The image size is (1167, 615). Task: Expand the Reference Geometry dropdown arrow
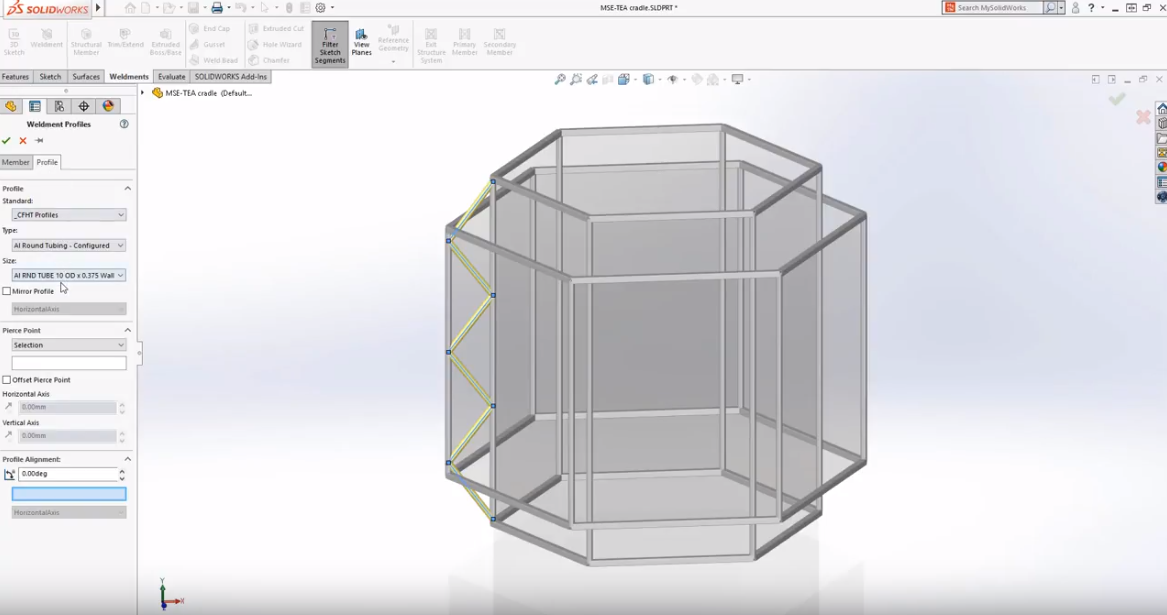click(393, 62)
